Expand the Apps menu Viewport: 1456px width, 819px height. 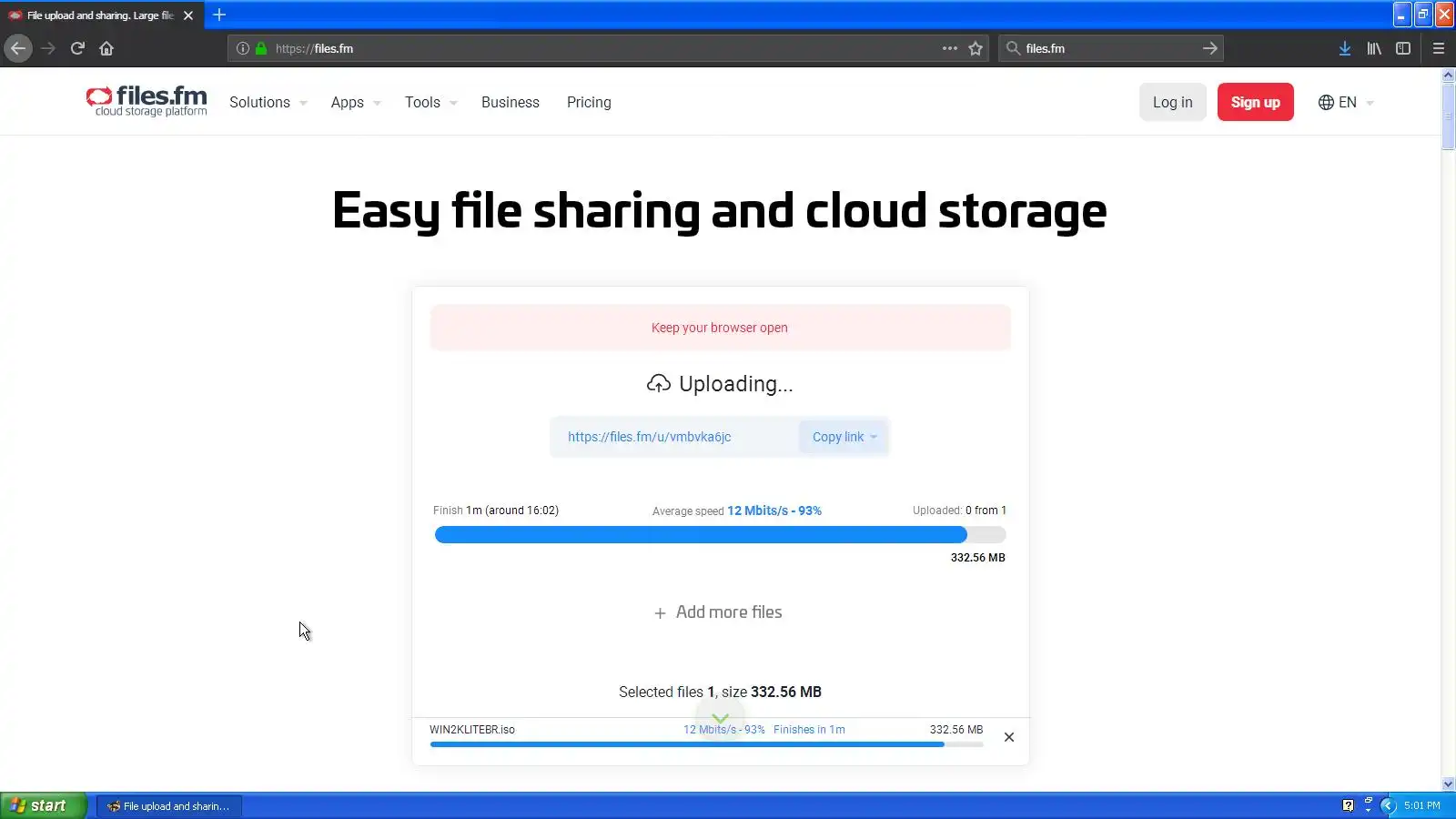pyautogui.click(x=356, y=102)
